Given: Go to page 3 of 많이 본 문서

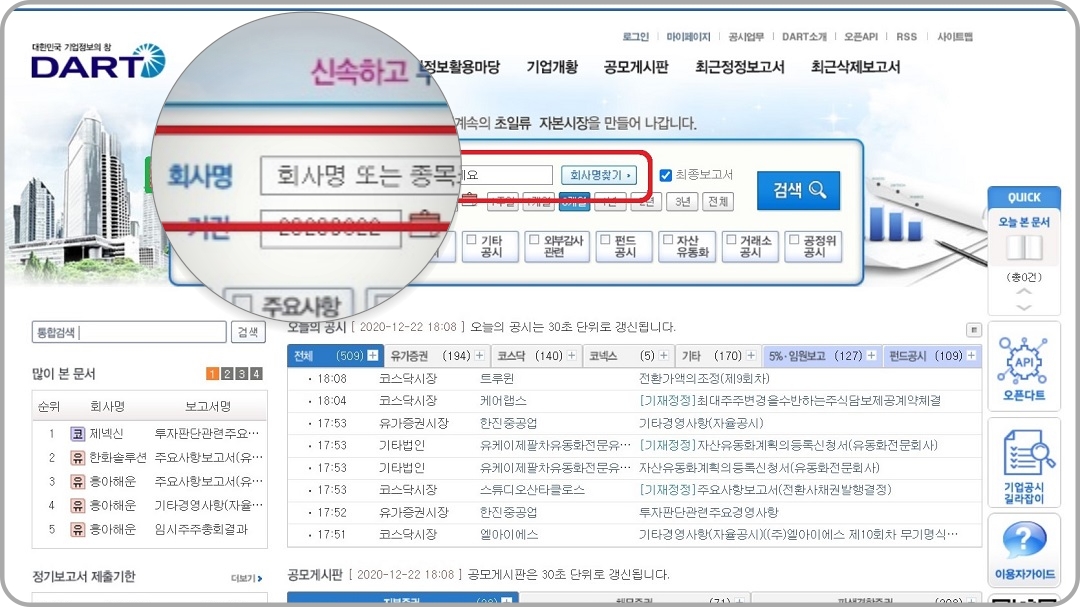Looking at the screenshot, I should coord(242,373).
